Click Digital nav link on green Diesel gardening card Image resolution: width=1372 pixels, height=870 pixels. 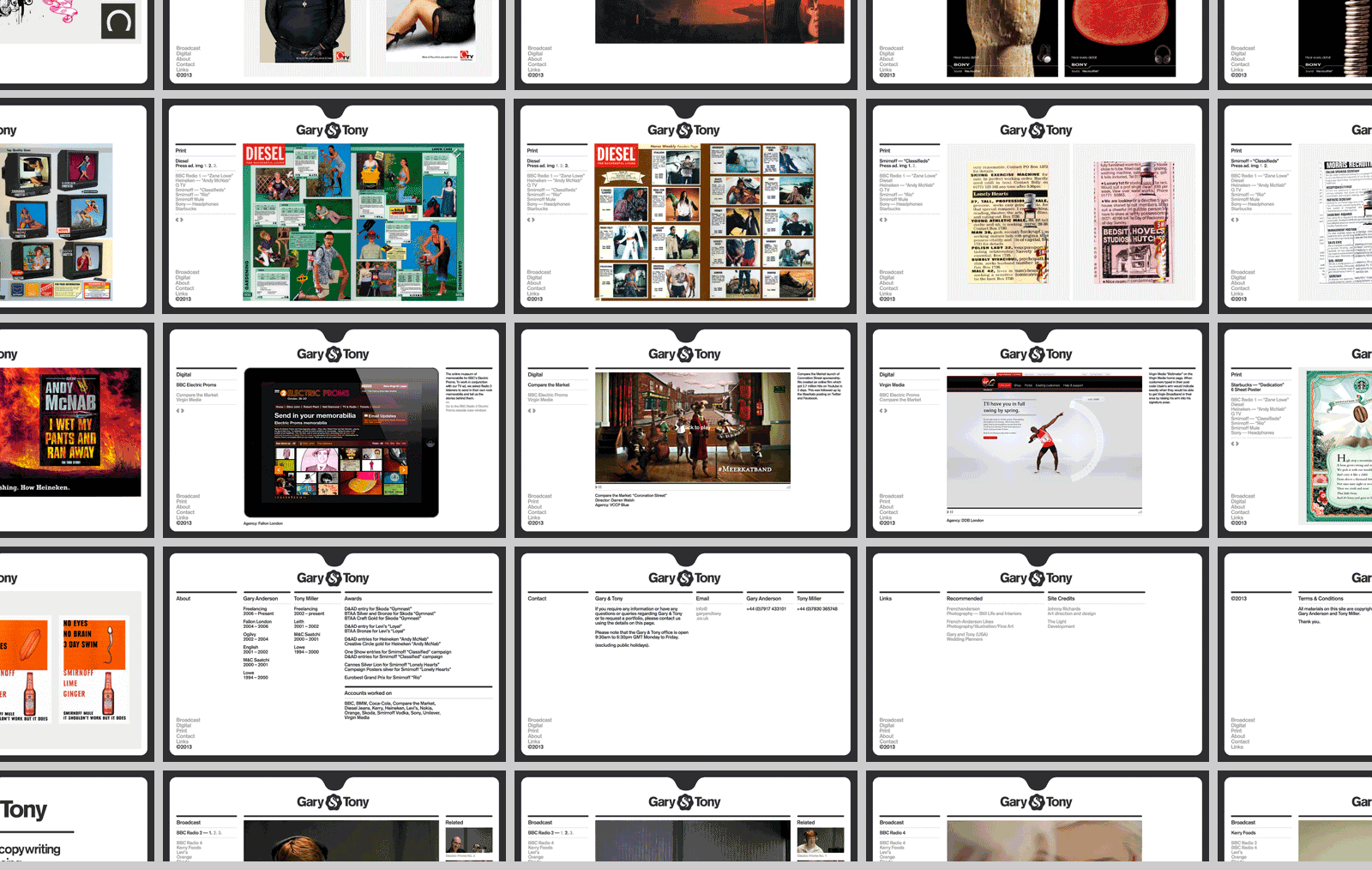(183, 277)
